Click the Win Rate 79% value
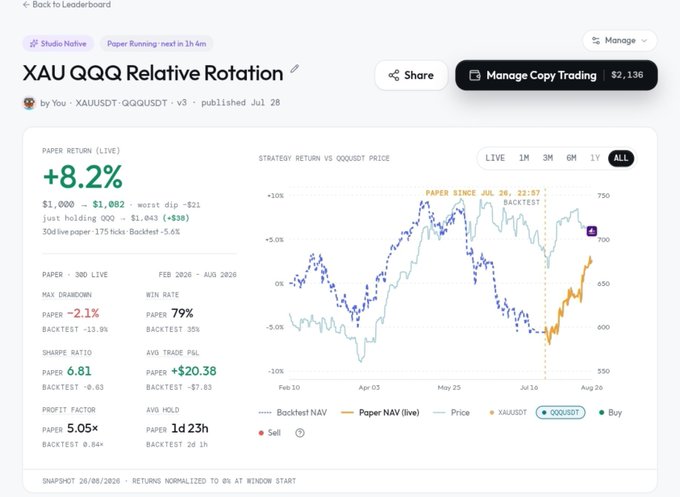 (x=182, y=313)
